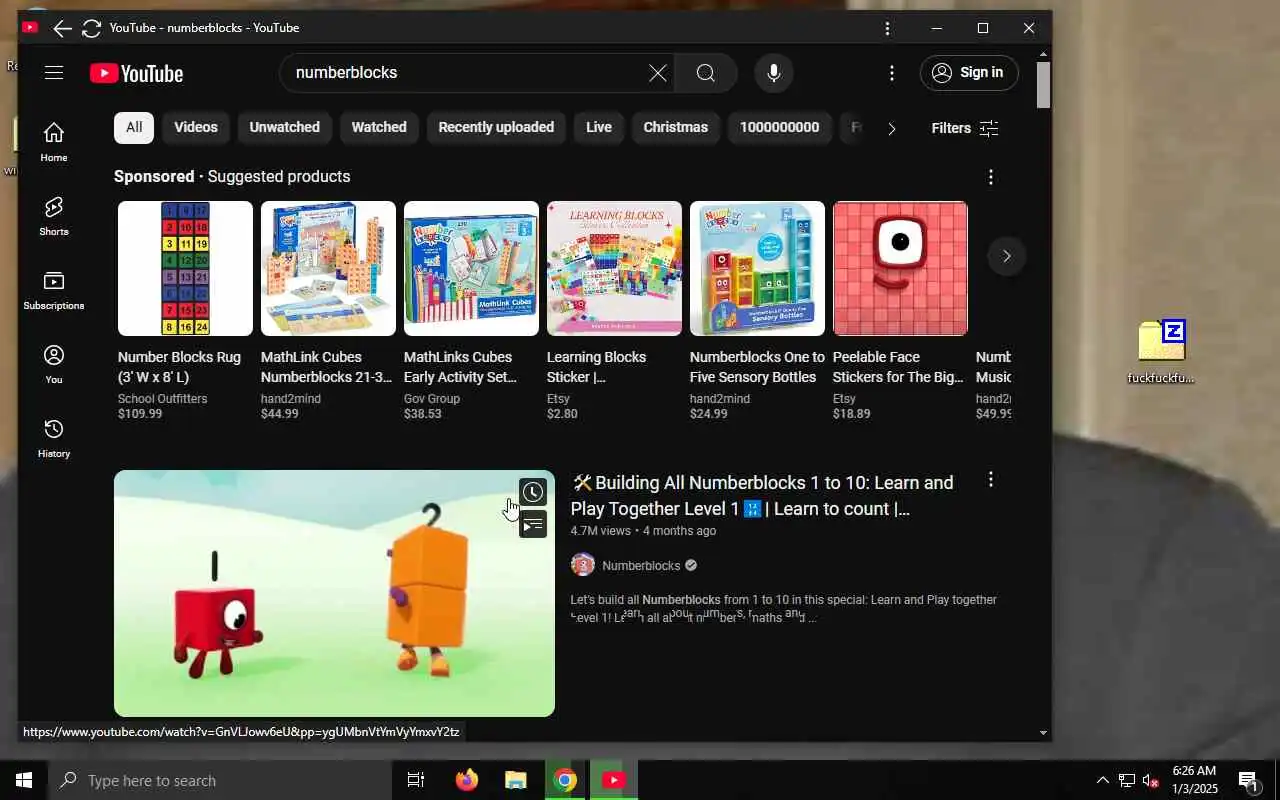Open the Numberblocks channel name link
Image resolution: width=1280 pixels, height=800 pixels.
(641, 565)
